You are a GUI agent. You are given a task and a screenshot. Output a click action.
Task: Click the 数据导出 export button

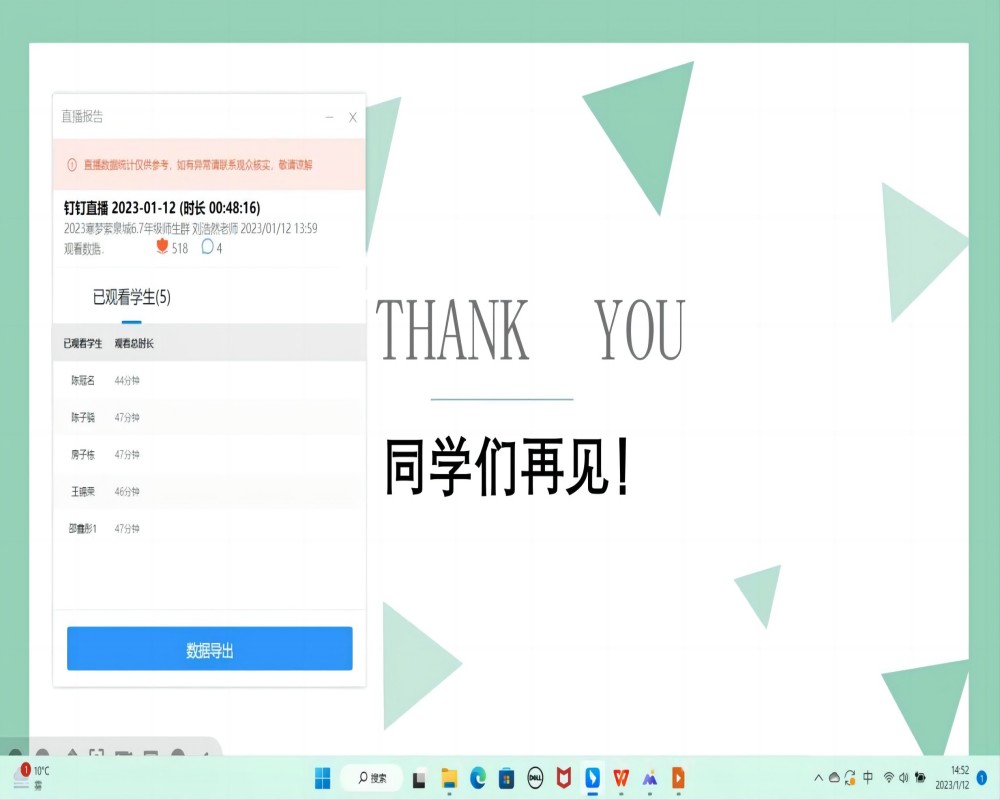point(209,649)
